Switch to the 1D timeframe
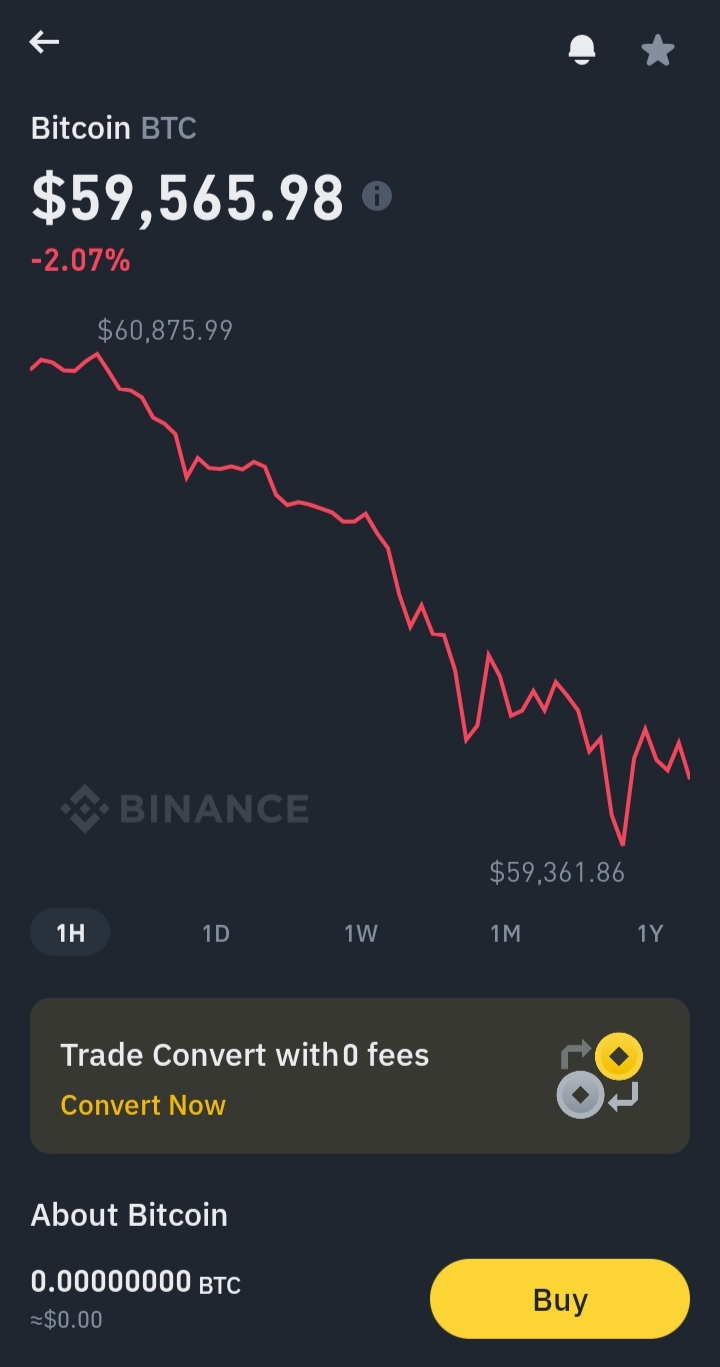 pos(216,933)
